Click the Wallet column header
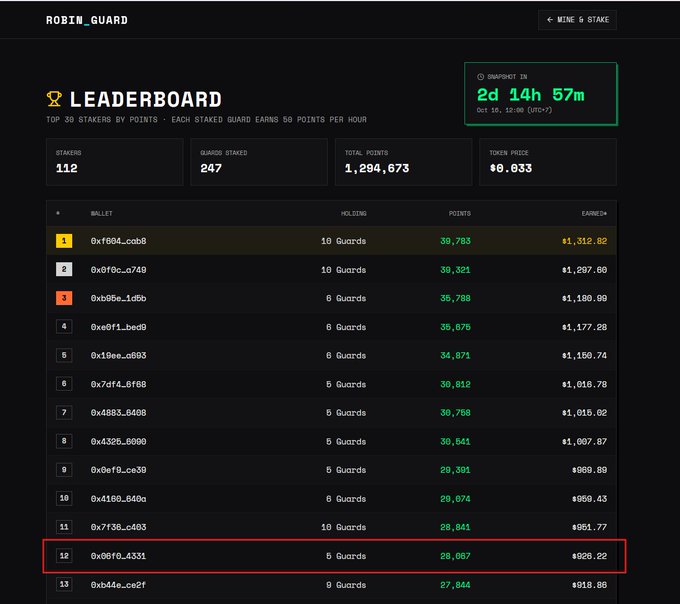Viewport: 680px width, 604px height. [101, 213]
